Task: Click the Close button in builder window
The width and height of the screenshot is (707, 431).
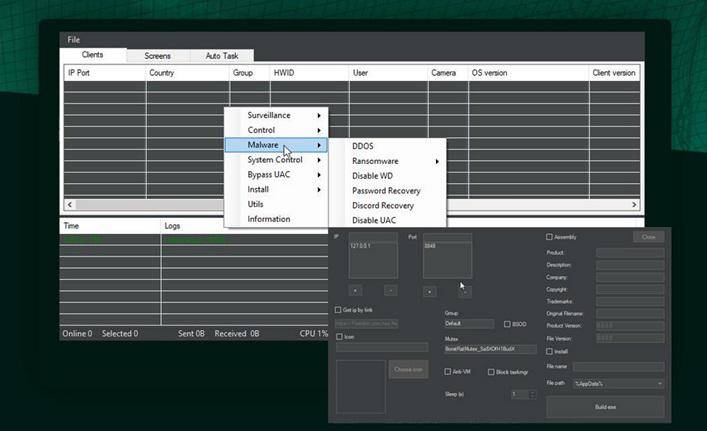Action: pos(648,237)
